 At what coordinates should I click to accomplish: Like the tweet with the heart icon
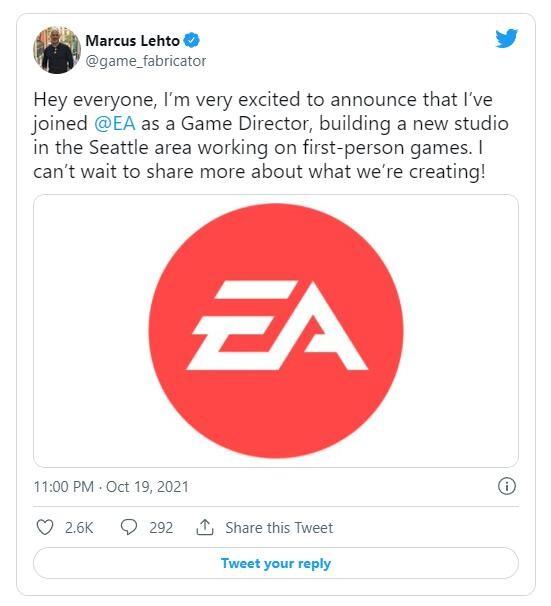(x=44, y=527)
